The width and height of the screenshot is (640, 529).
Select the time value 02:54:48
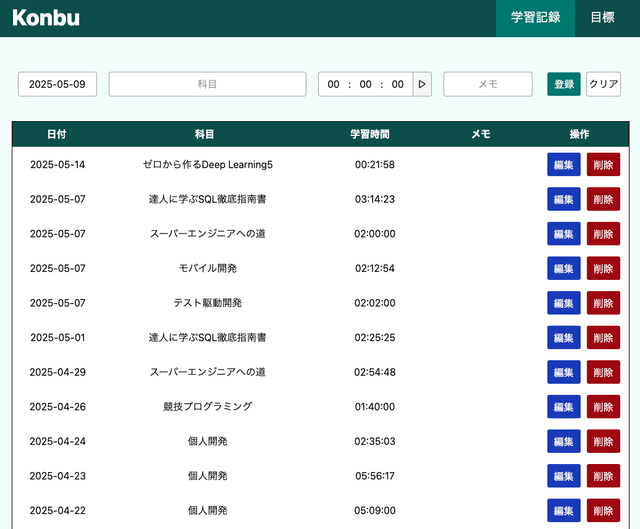375,372
